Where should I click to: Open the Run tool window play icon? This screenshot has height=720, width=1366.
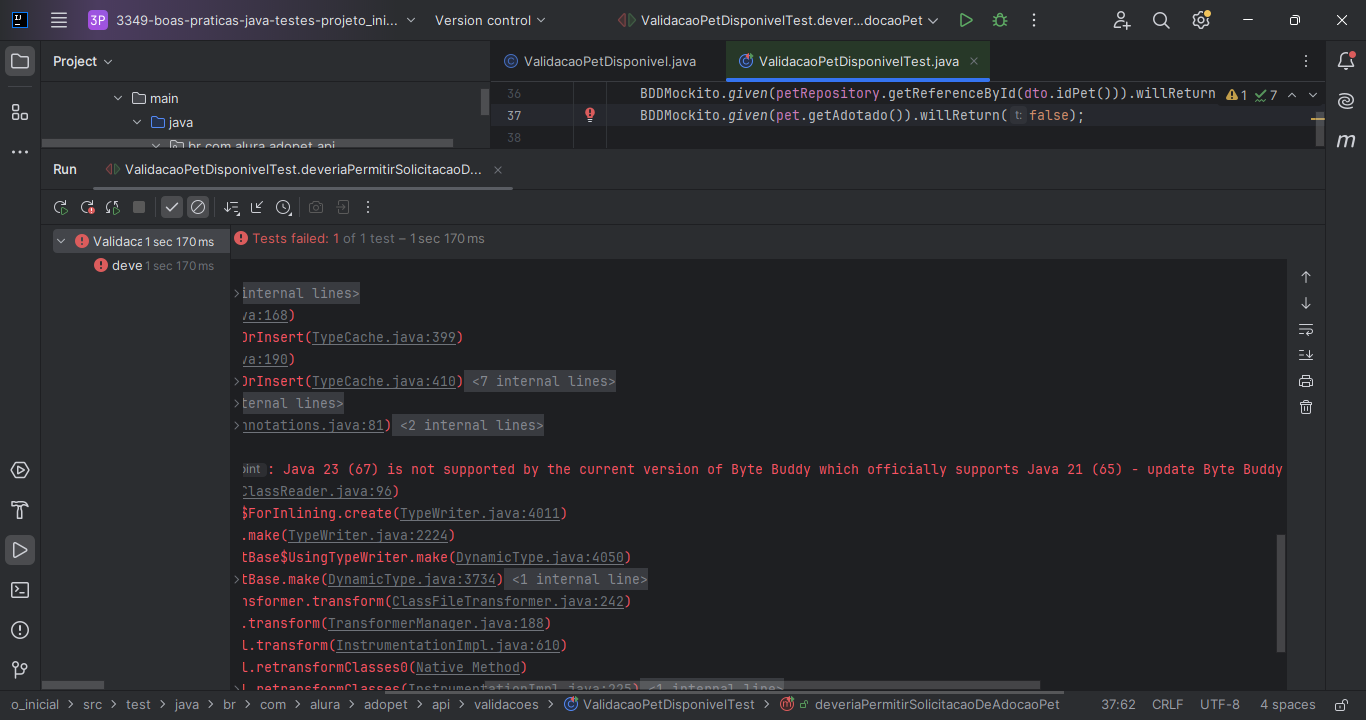(x=20, y=550)
